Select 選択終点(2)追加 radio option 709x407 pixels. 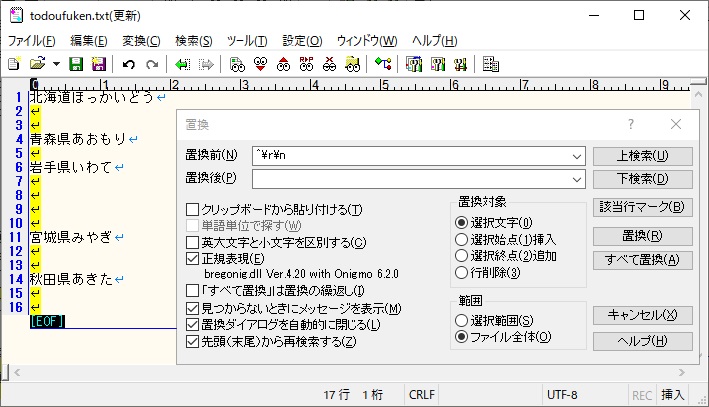click(461, 256)
